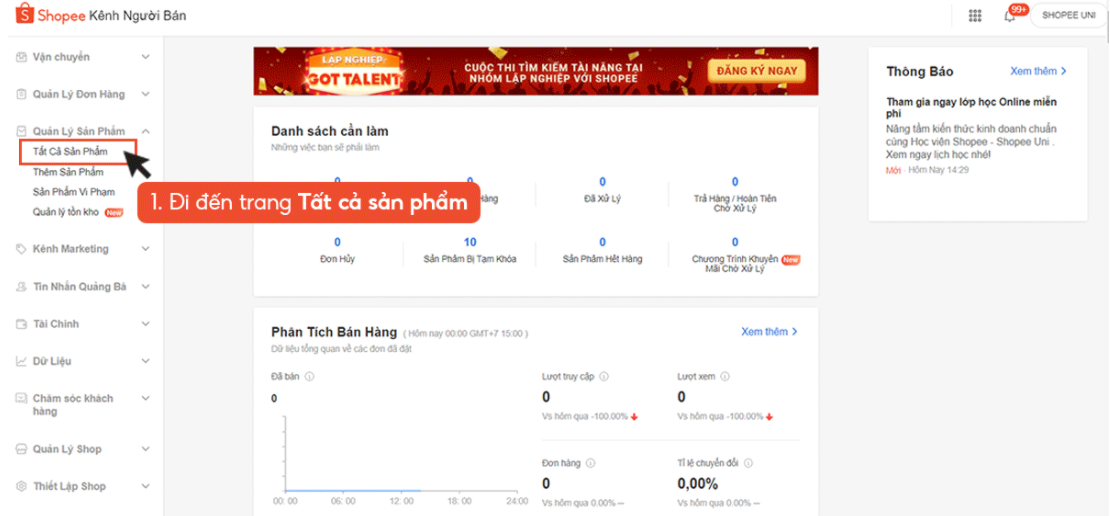1110x516 pixels.
Task: Expand the Tin Nhắn Quảng Bá section
Action: point(145,287)
